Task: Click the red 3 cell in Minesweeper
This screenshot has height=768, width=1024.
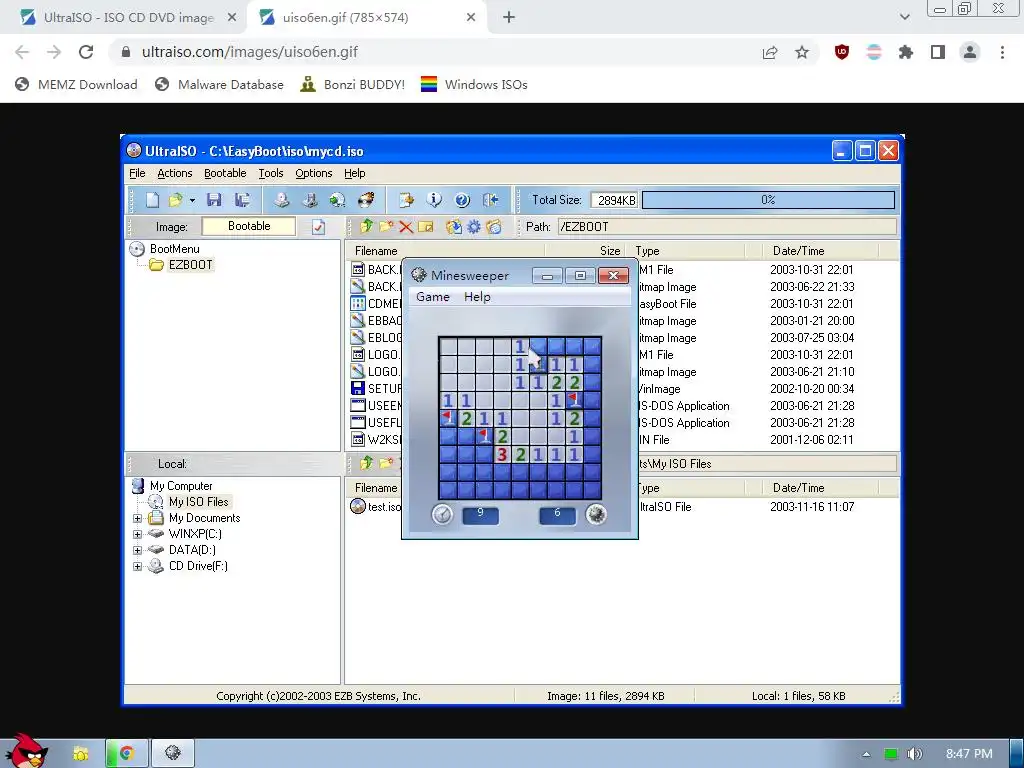Action: 502,455
